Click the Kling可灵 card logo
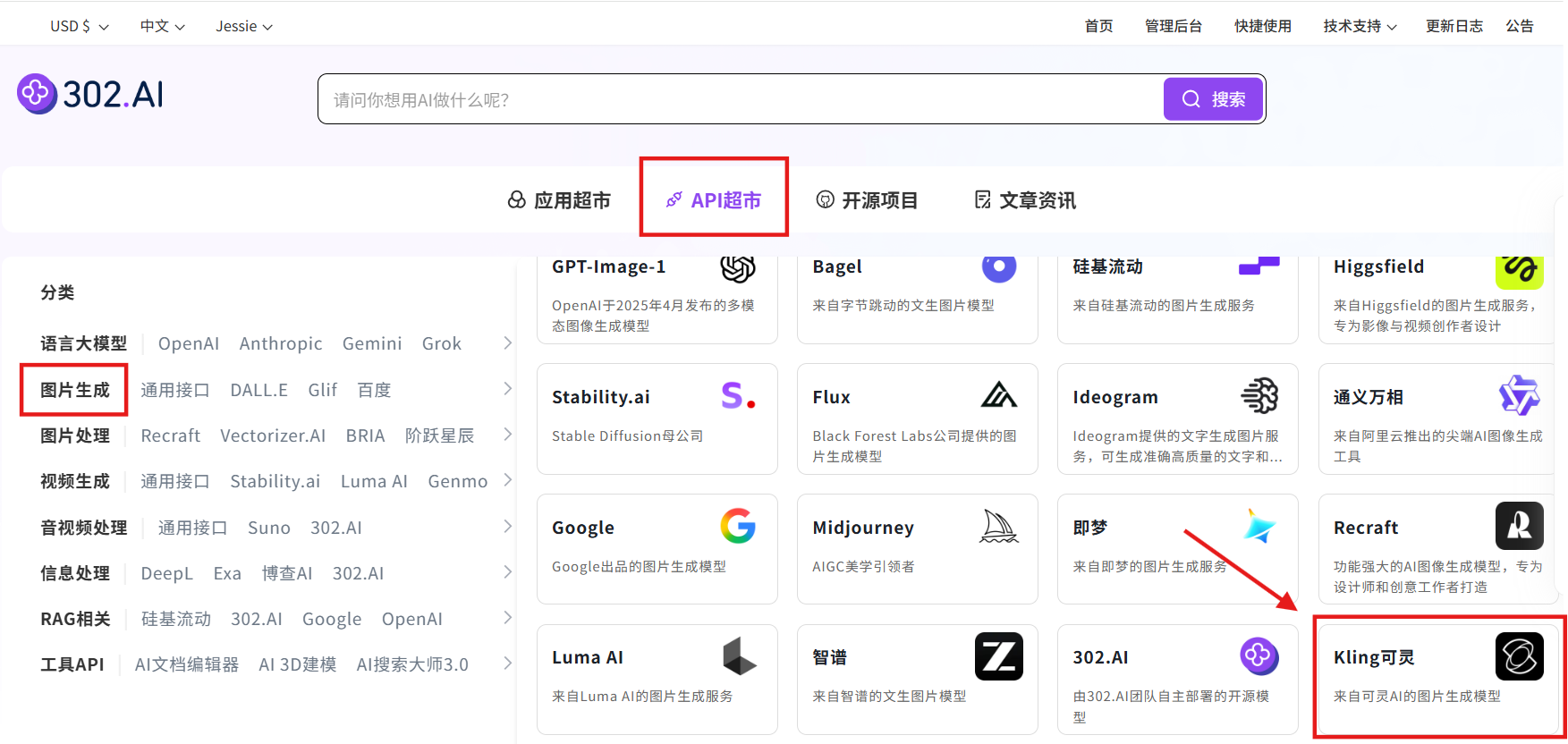 pyautogui.click(x=1519, y=656)
